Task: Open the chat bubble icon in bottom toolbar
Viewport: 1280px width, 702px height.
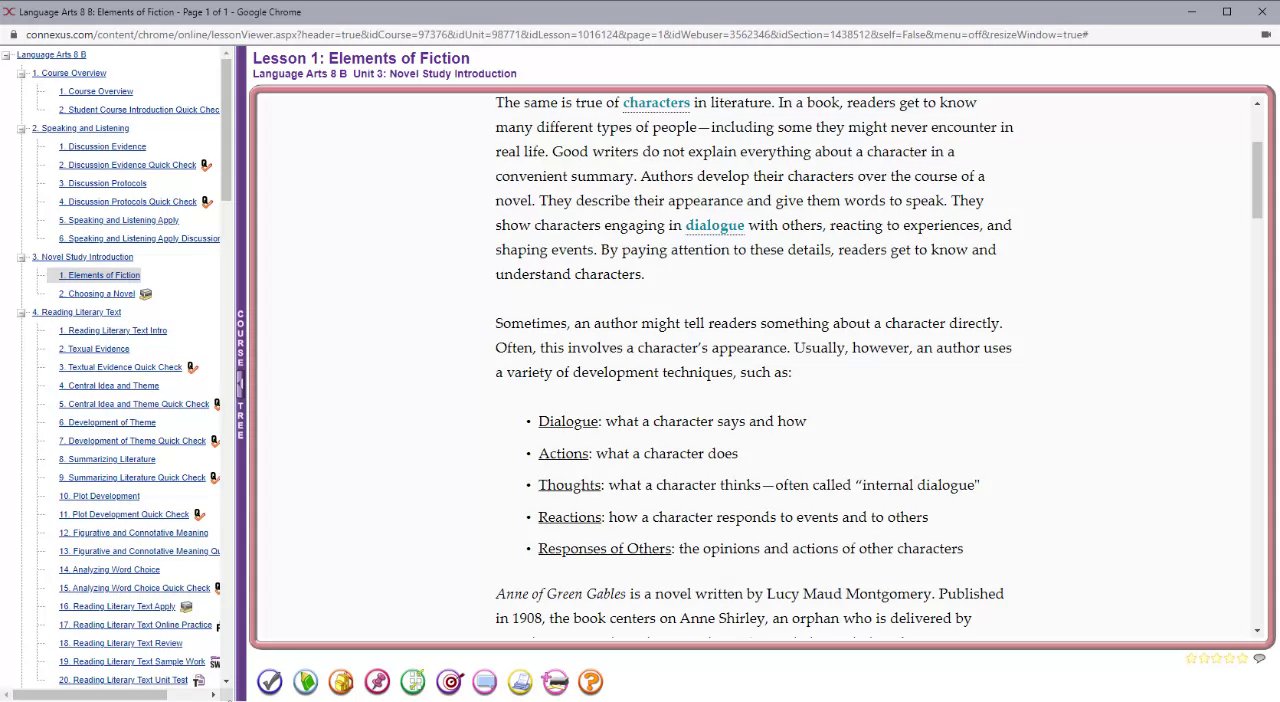Action: click(485, 682)
